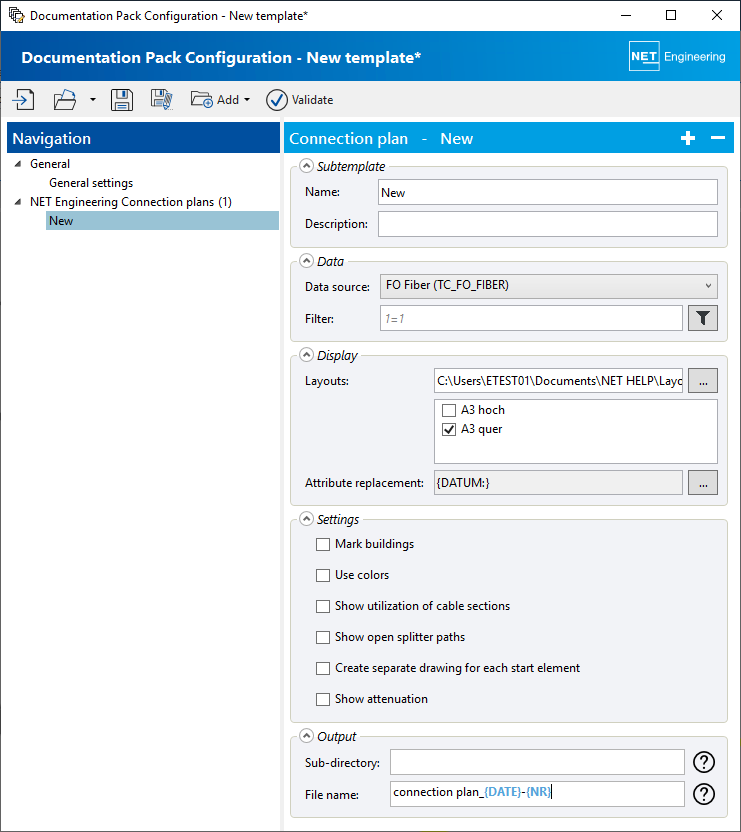Click help icon next to File name

[704, 794]
